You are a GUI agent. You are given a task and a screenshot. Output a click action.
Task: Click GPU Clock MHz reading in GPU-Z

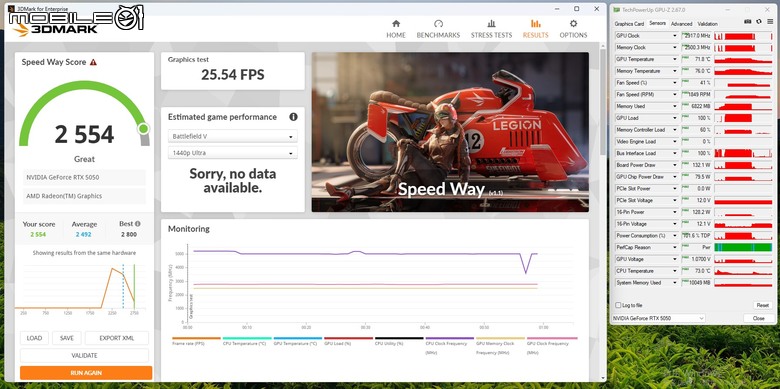click(x=696, y=36)
